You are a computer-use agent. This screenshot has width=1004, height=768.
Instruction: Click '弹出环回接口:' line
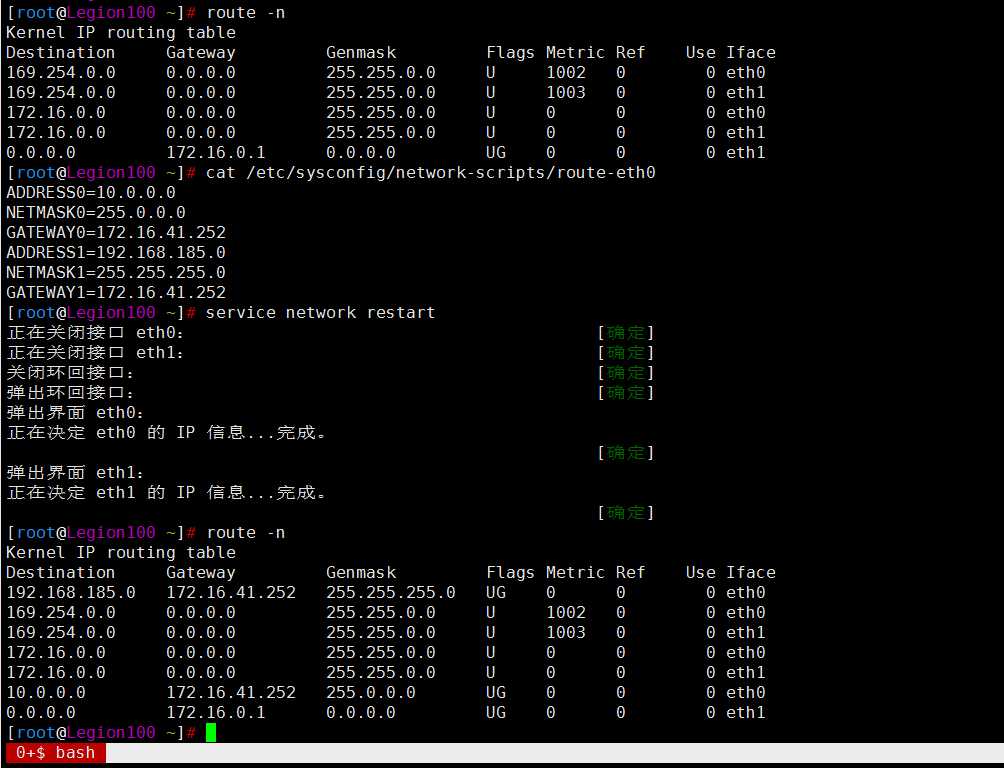pyautogui.click(x=71, y=393)
